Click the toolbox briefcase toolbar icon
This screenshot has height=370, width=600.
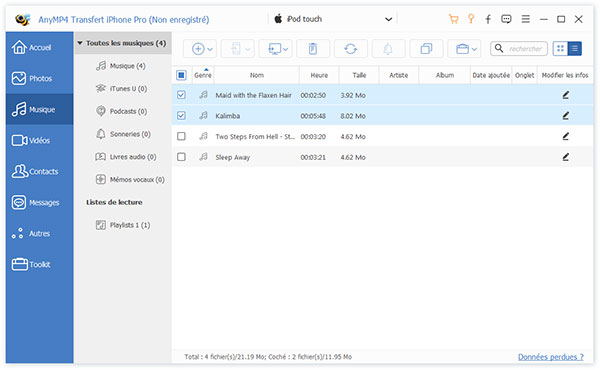[x=462, y=49]
